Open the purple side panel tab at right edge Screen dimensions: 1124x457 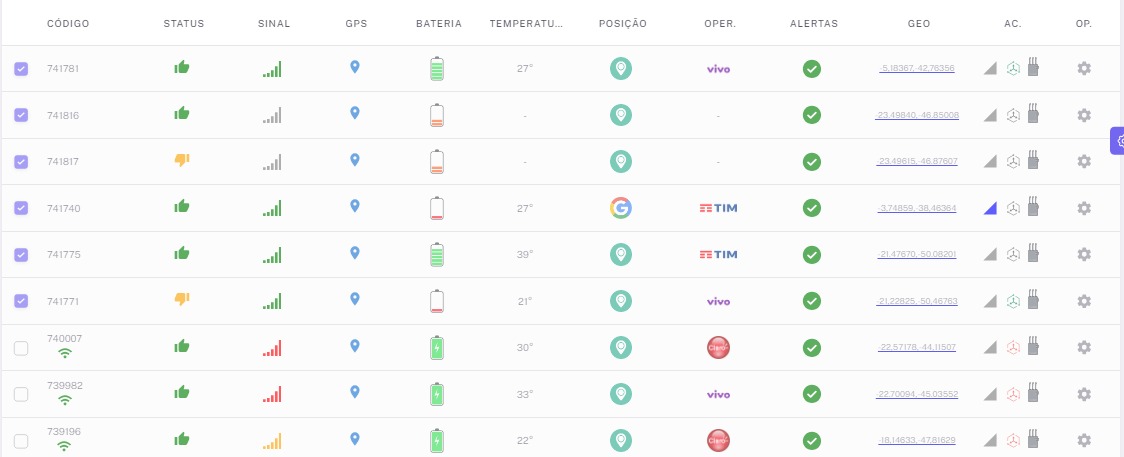[1118, 141]
